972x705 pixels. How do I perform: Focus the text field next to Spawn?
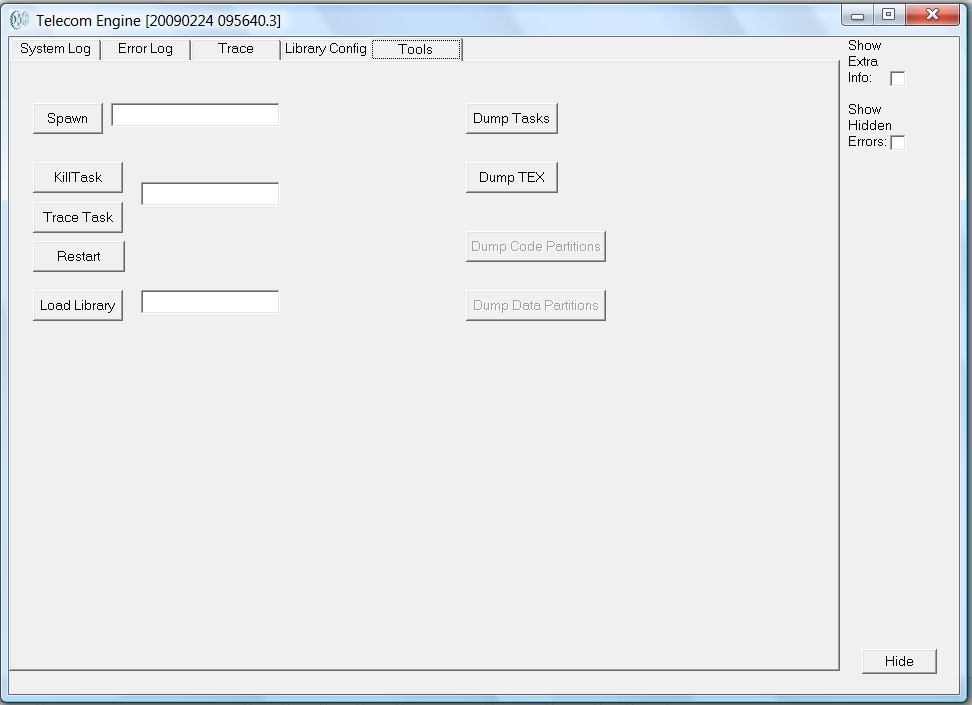coord(195,116)
